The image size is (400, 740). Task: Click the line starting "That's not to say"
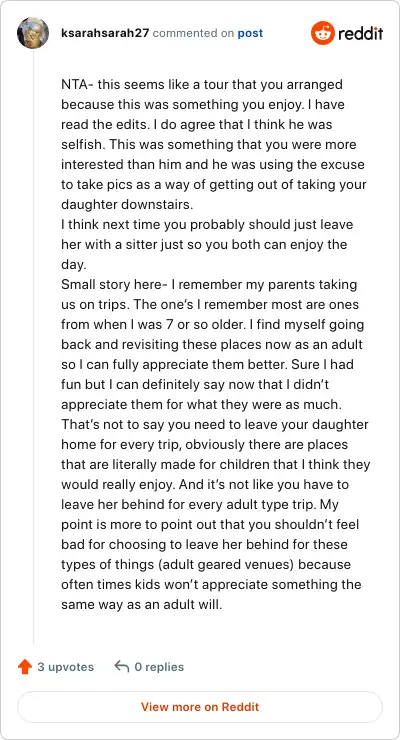pyautogui.click(x=215, y=424)
